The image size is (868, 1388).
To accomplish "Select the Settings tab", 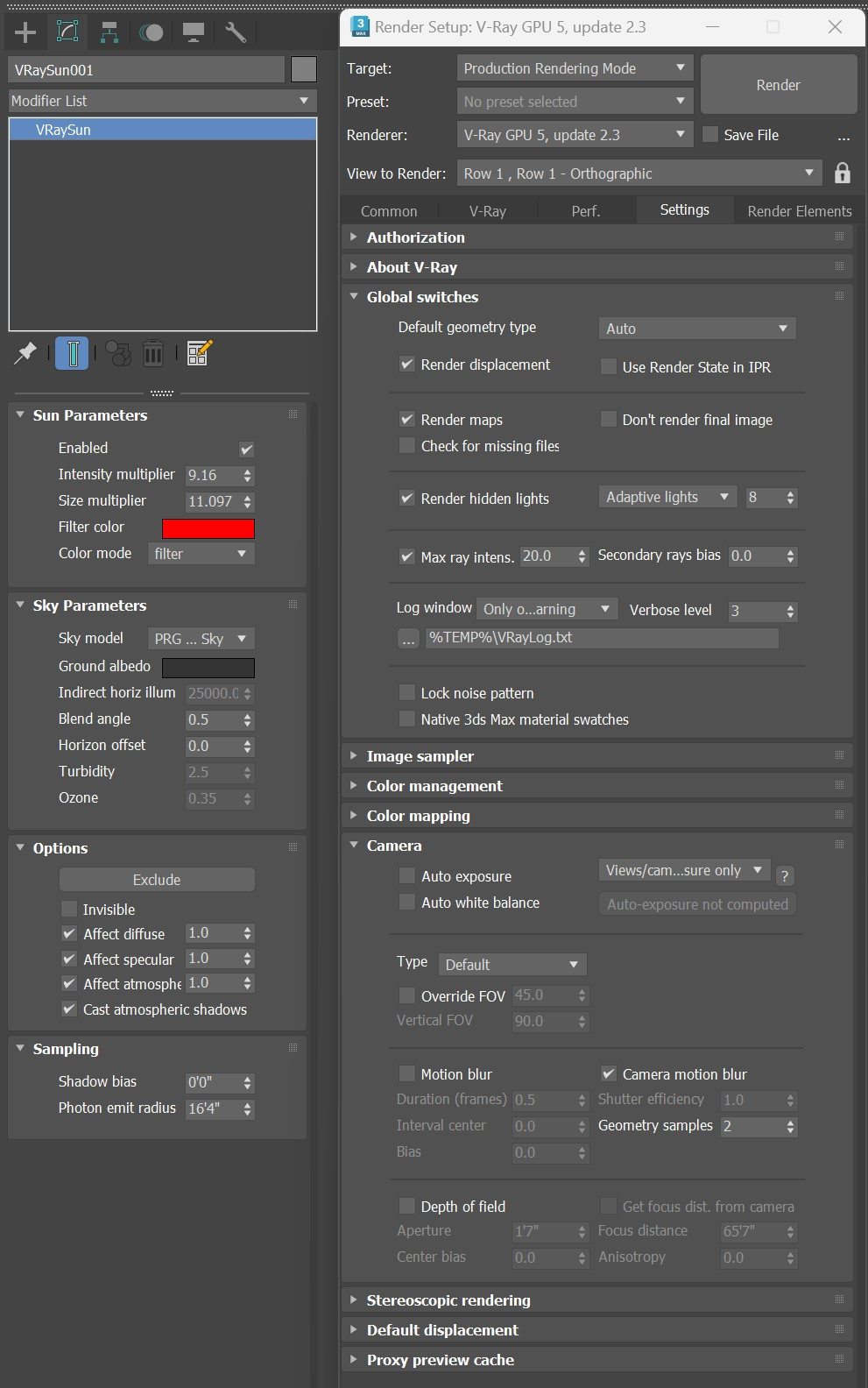I will tap(685, 210).
